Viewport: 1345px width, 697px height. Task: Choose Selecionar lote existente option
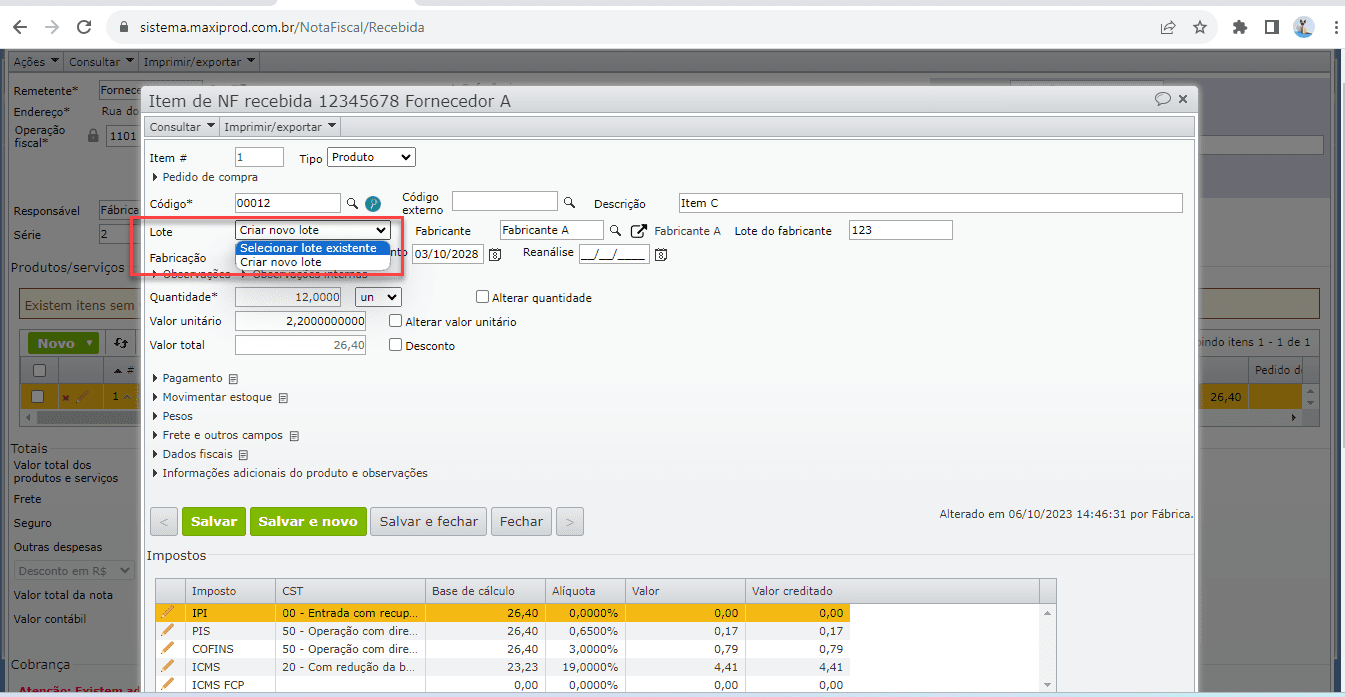tap(312, 248)
